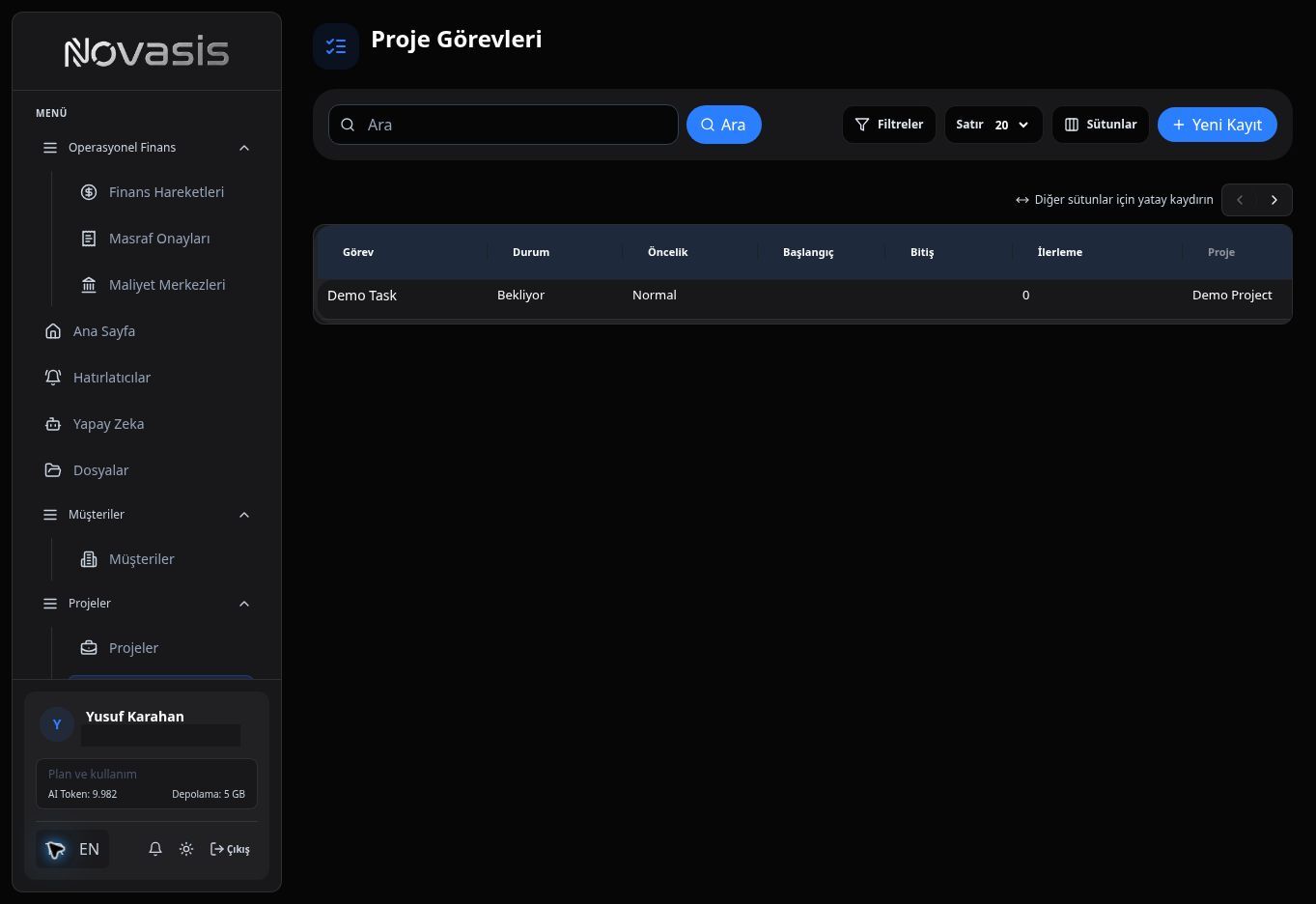The width and height of the screenshot is (1316, 904).
Task: Collapse the Projeler menu group header
Action: pyautogui.click(x=147, y=604)
